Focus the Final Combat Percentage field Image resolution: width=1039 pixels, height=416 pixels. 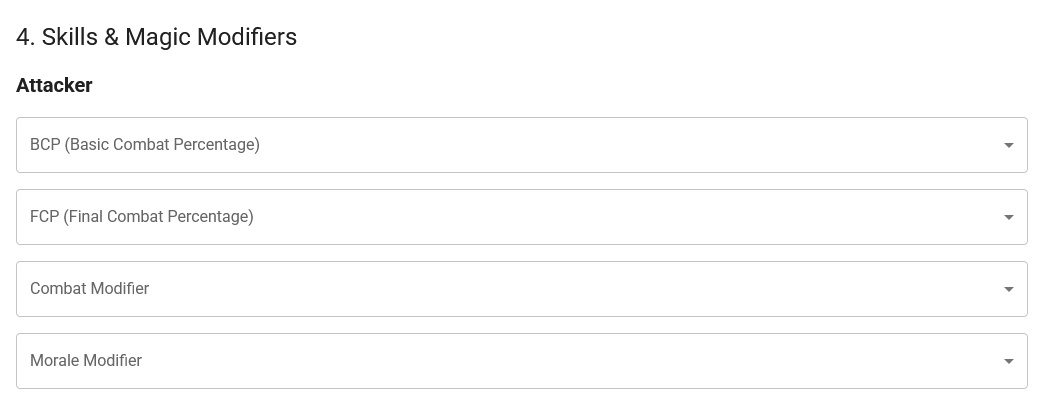520,217
